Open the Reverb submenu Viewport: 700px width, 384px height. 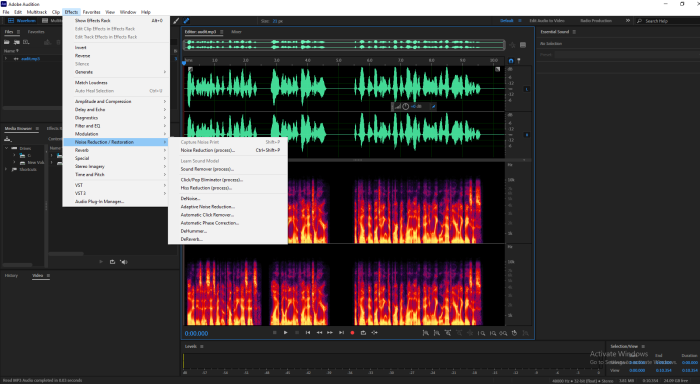(116, 150)
